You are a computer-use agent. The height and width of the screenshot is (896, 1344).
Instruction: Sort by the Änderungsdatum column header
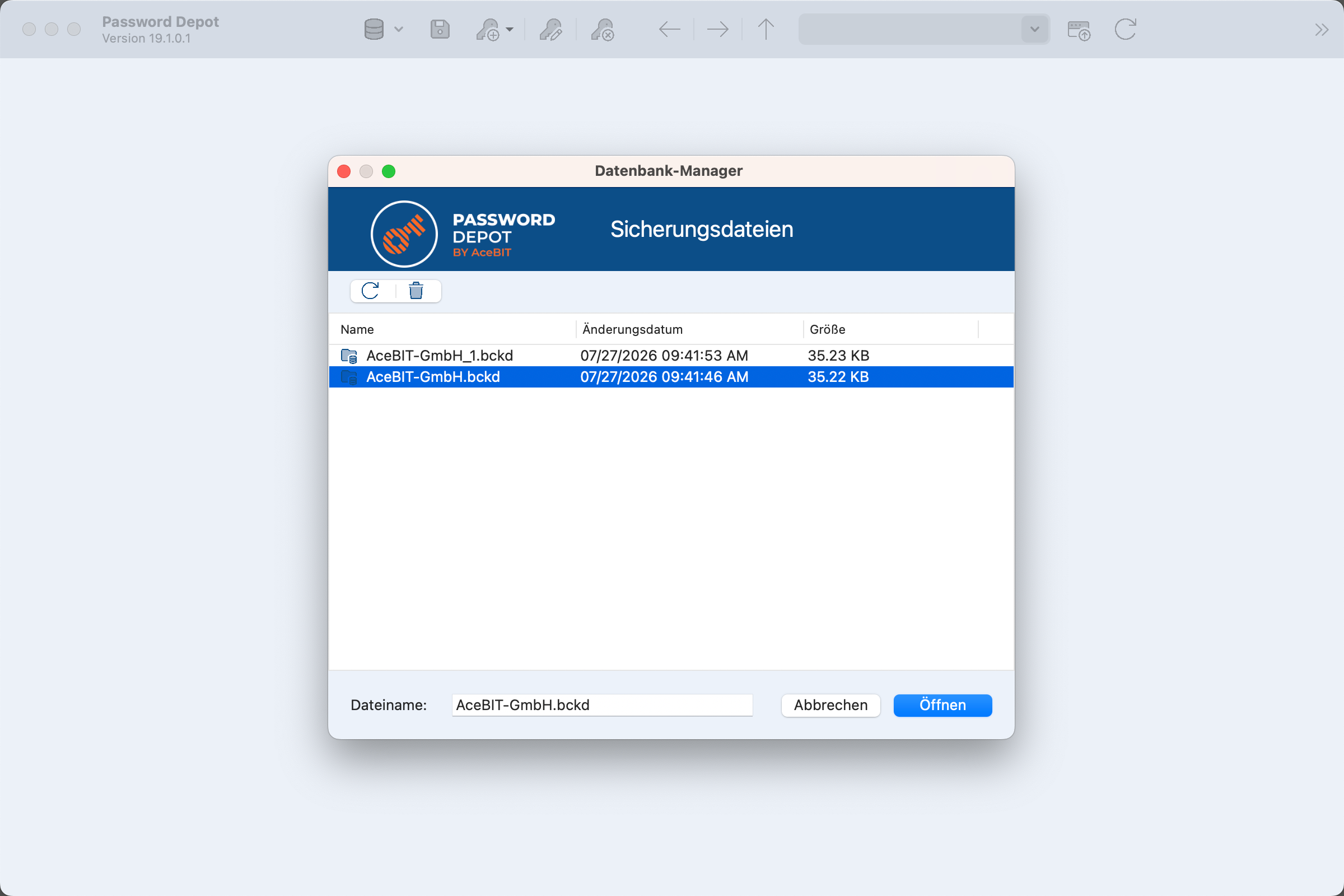[x=690, y=329]
